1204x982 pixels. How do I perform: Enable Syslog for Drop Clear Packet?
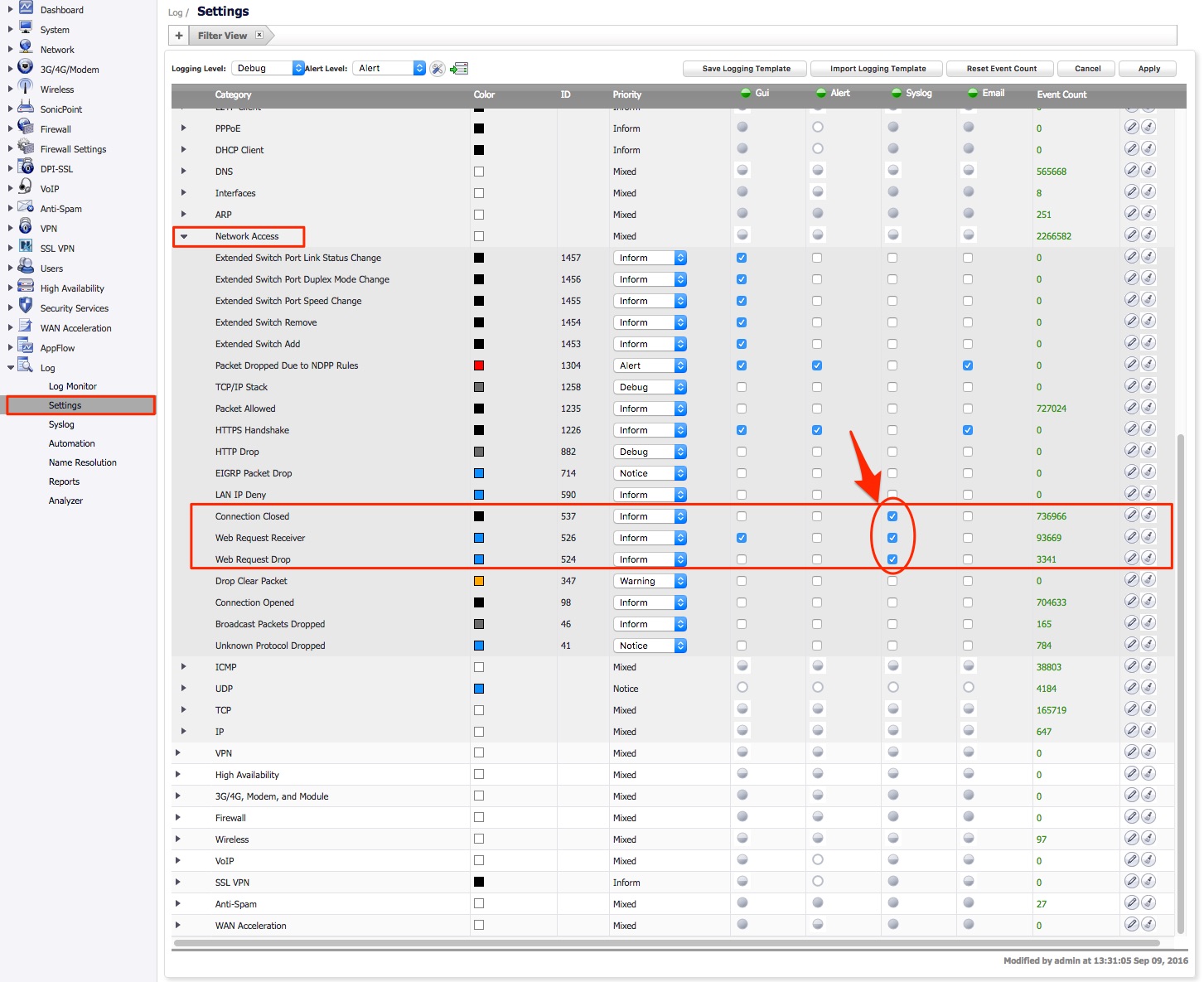[x=892, y=581]
